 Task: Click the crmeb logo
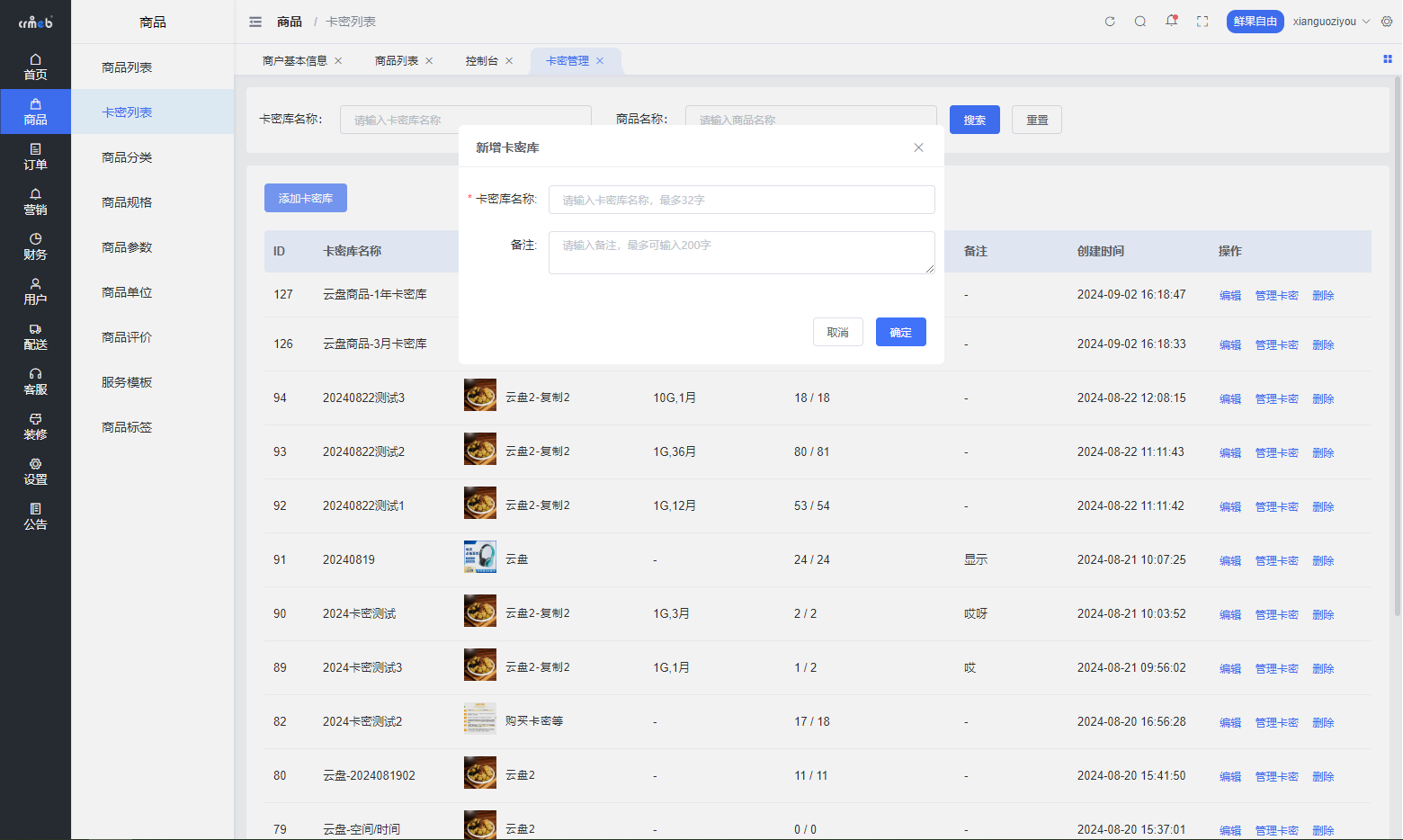click(35, 22)
